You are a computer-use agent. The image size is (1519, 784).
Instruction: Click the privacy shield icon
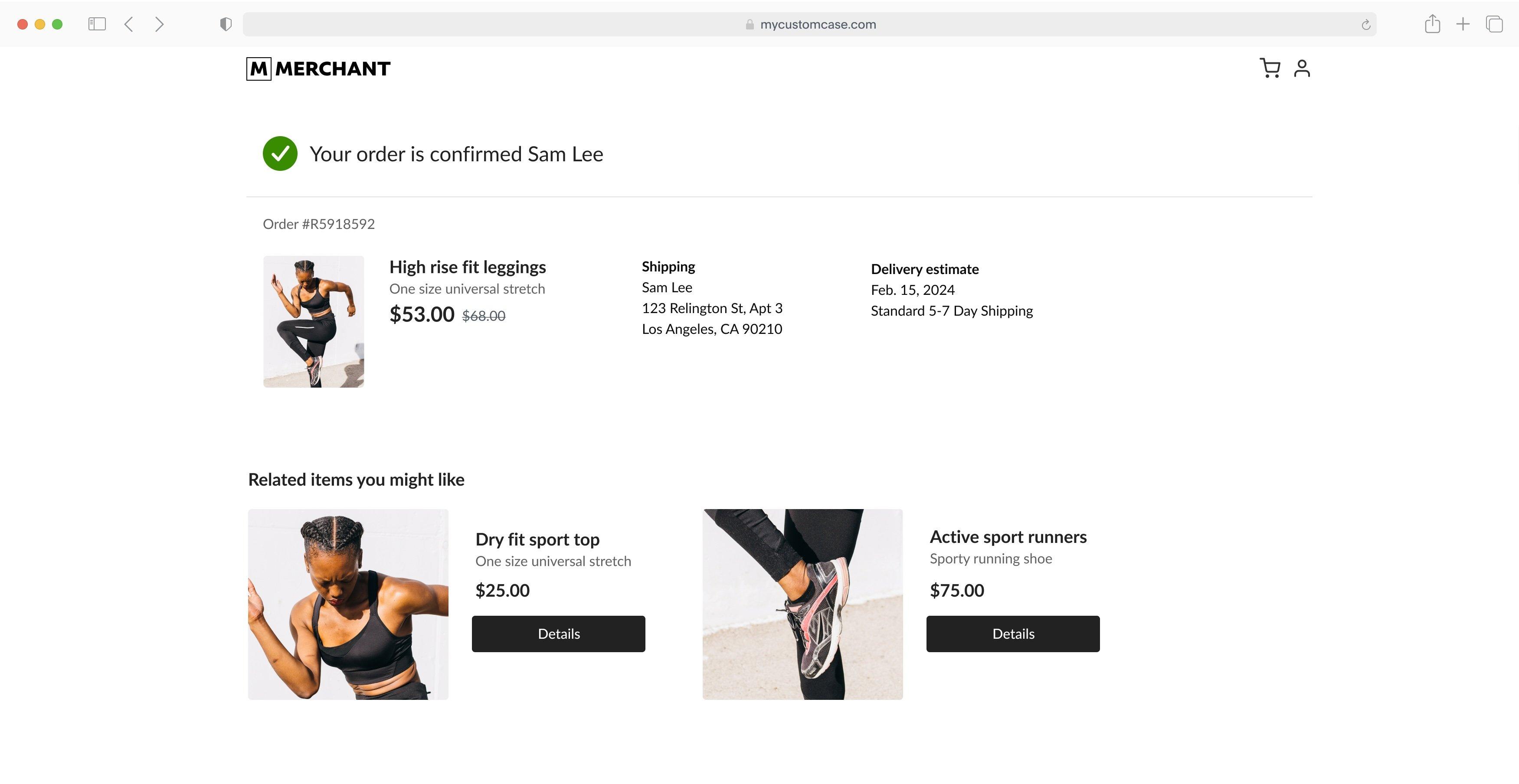click(225, 24)
